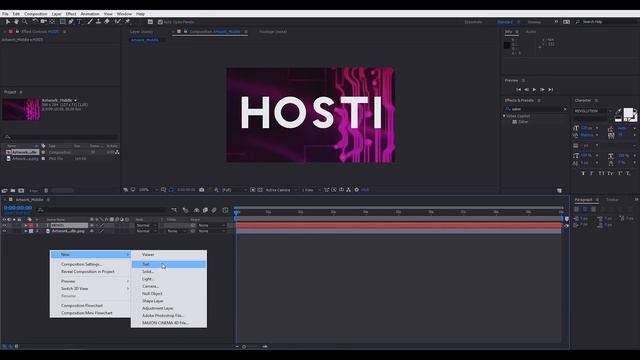Screen dimensions: 640x360
Task: Select the Puppet Pin tool
Action: click(127, 22)
